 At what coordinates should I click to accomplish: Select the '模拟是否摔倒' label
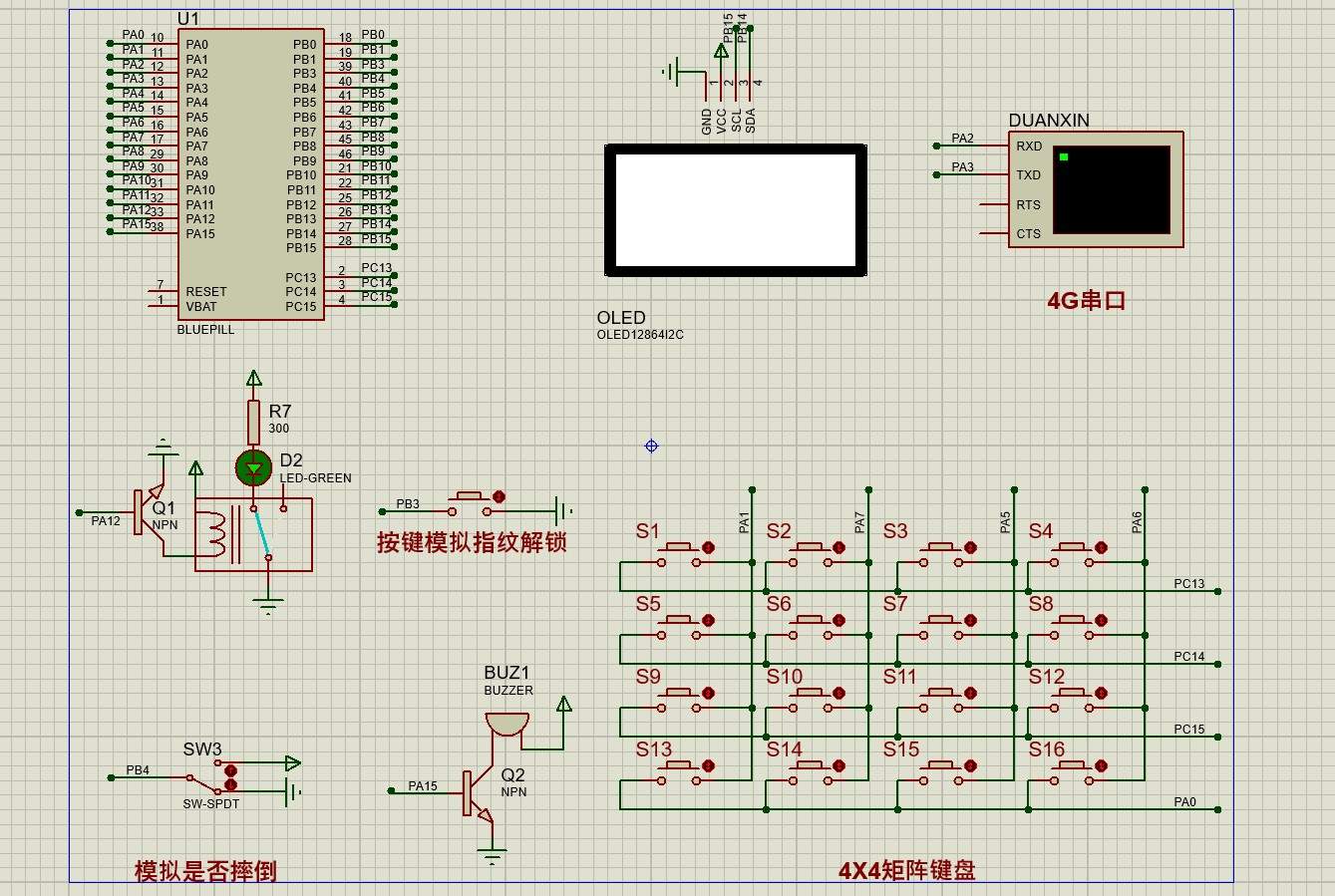(x=205, y=870)
